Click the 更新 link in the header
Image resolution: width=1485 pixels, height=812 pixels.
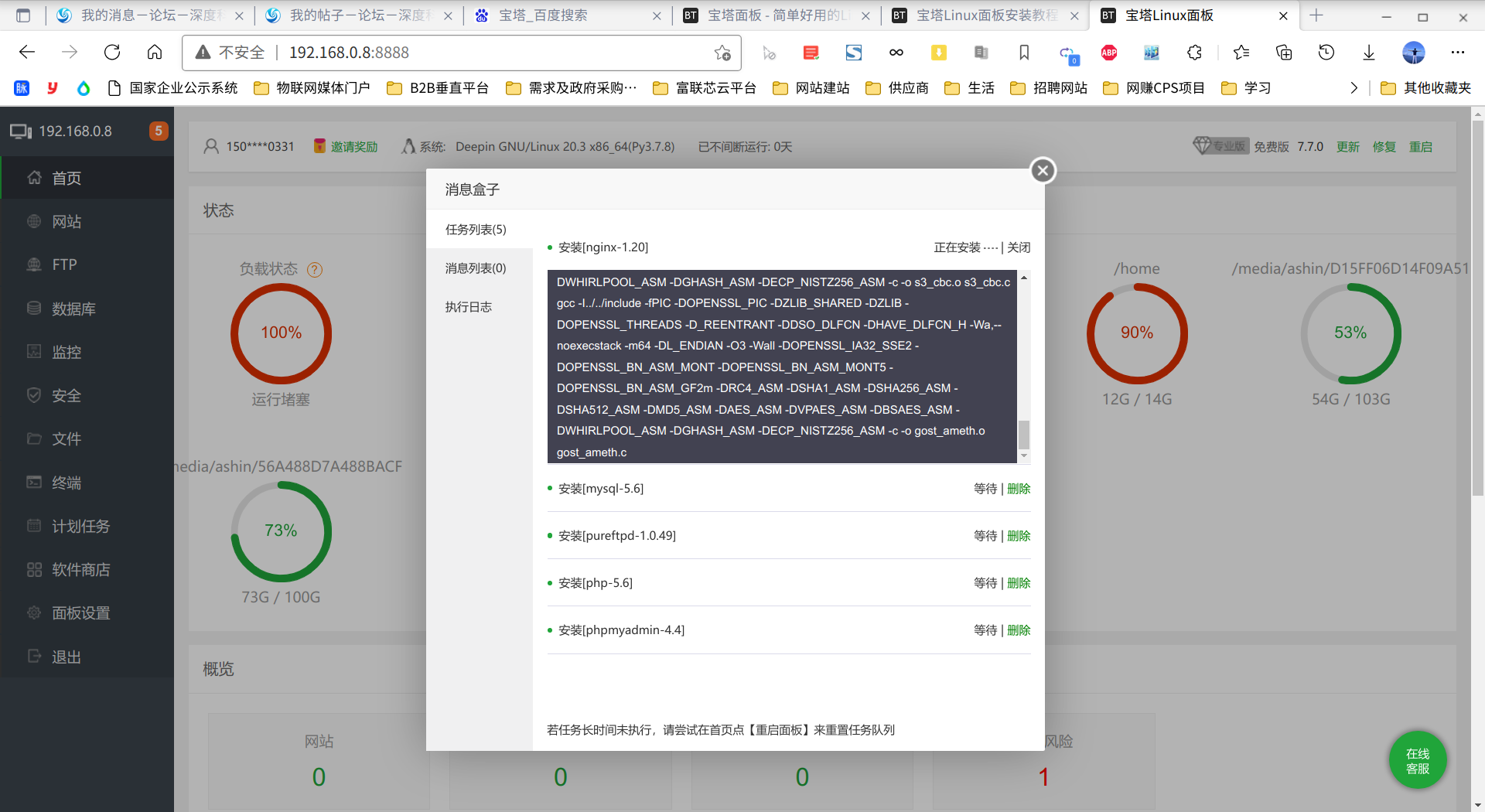pyautogui.click(x=1347, y=146)
